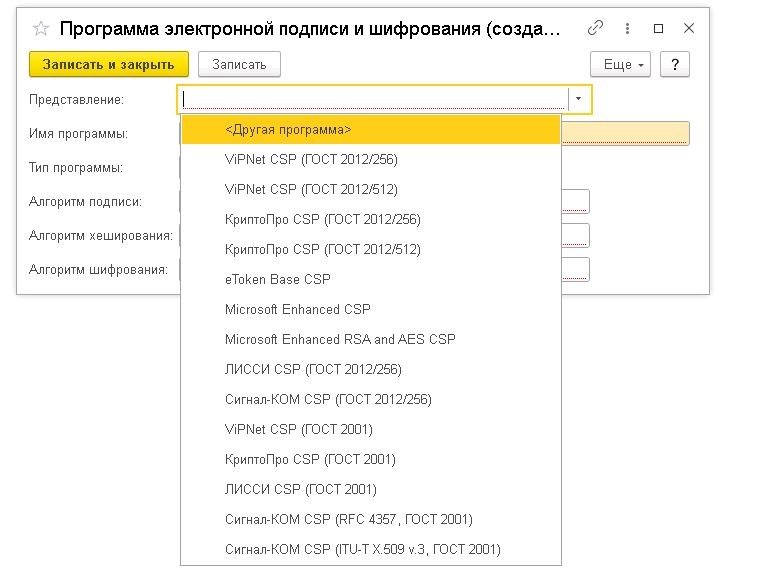Maximize the dialog window
Viewport: 757px width, 575px height.
658,29
